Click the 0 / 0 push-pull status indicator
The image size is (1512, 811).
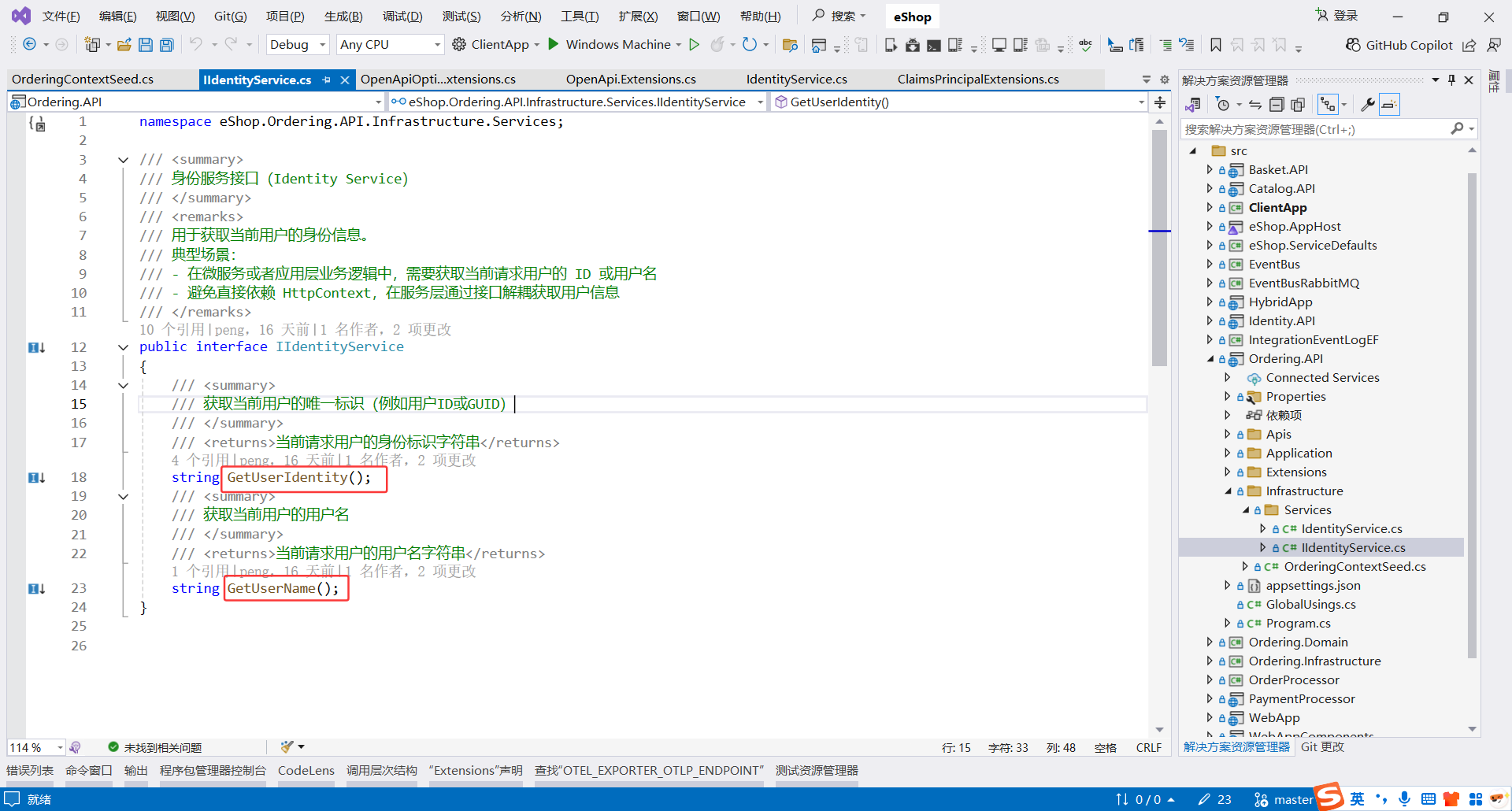point(1146,799)
